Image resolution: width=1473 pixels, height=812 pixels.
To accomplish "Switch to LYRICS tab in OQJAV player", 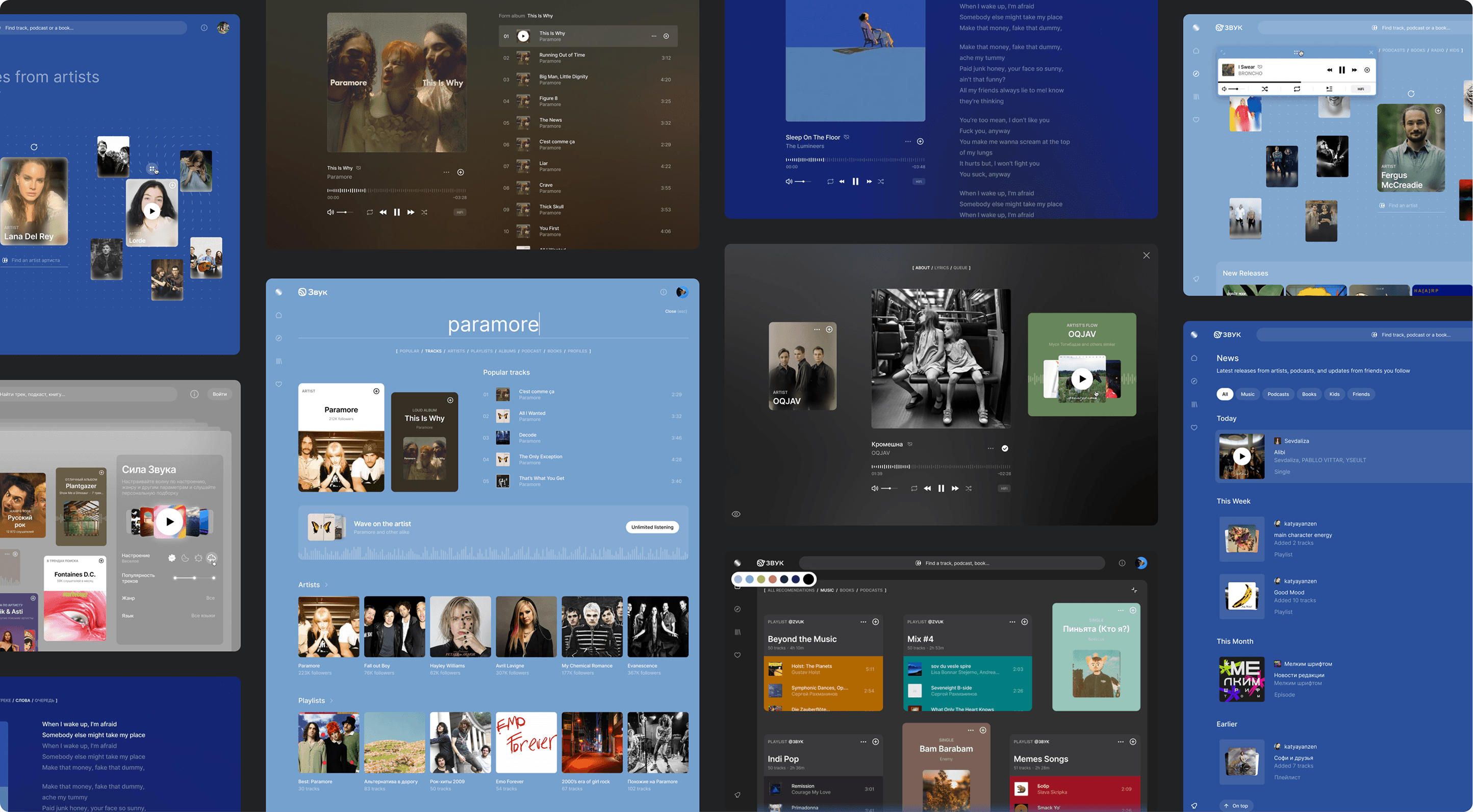I will 941,268.
